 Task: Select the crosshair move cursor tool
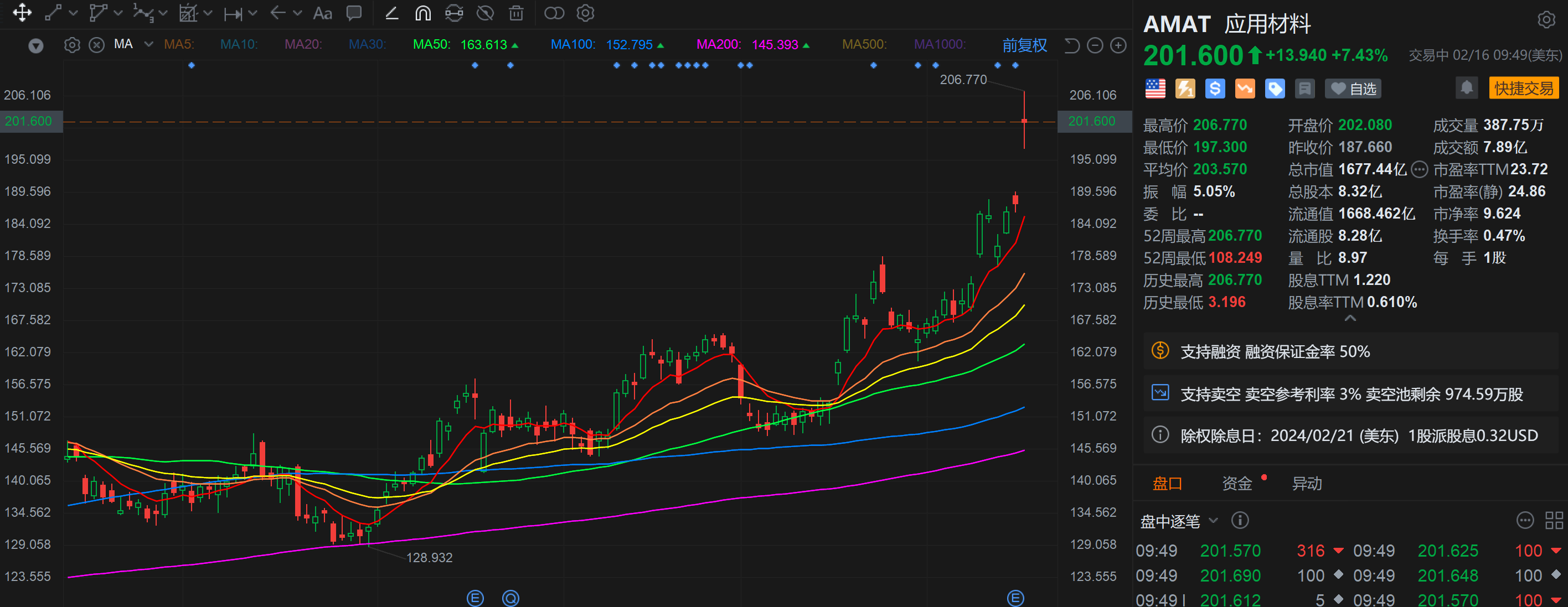[x=22, y=13]
